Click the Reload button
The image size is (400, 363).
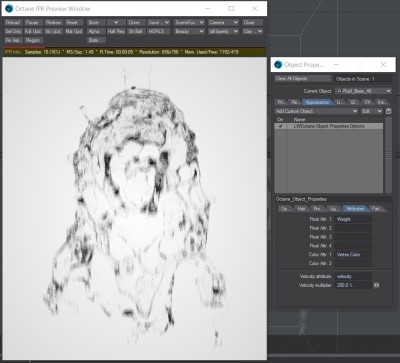pos(13,22)
